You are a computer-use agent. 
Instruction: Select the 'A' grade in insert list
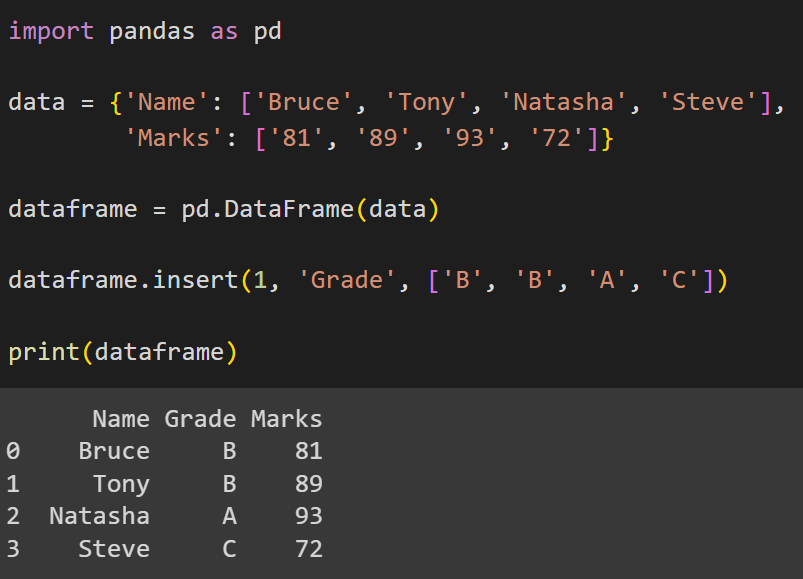603,279
